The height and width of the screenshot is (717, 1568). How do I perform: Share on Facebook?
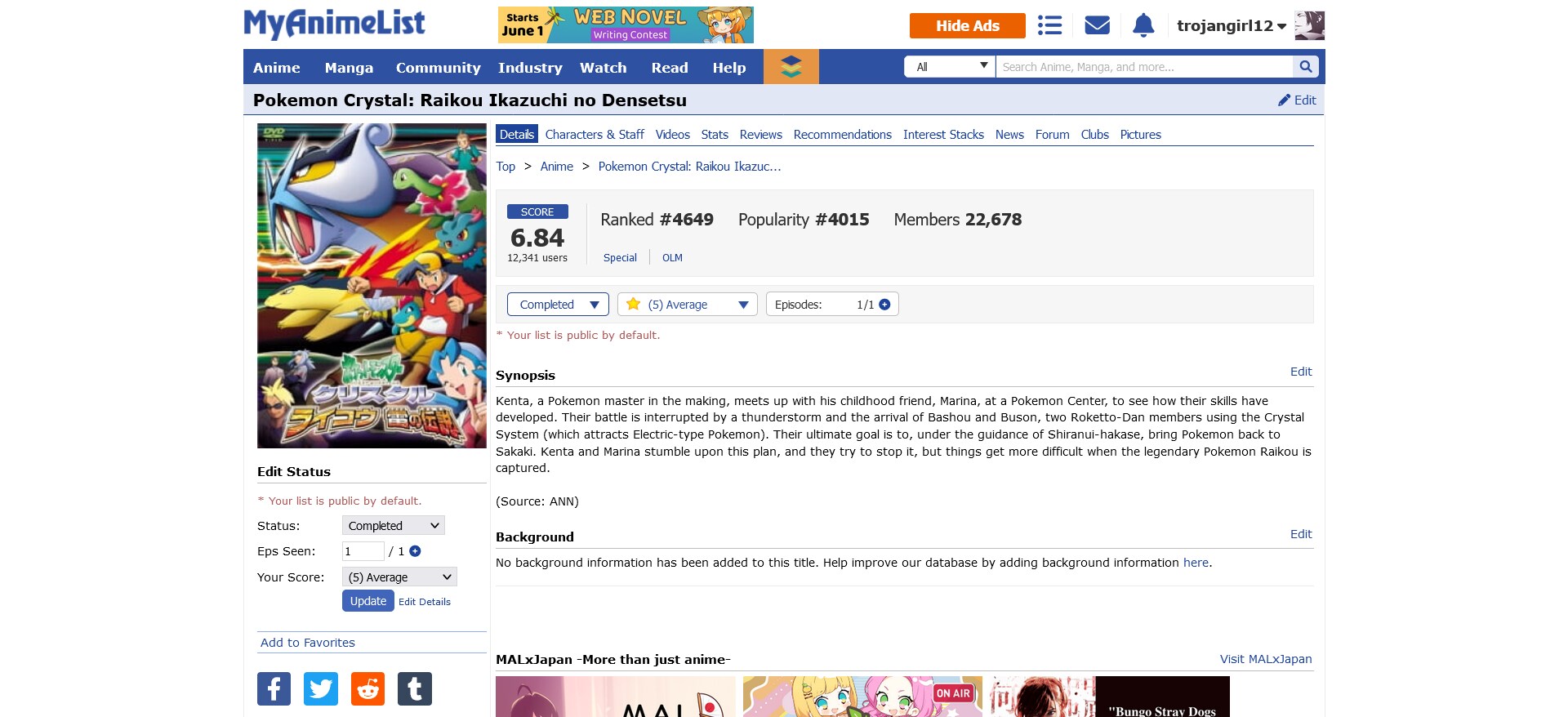click(x=274, y=688)
